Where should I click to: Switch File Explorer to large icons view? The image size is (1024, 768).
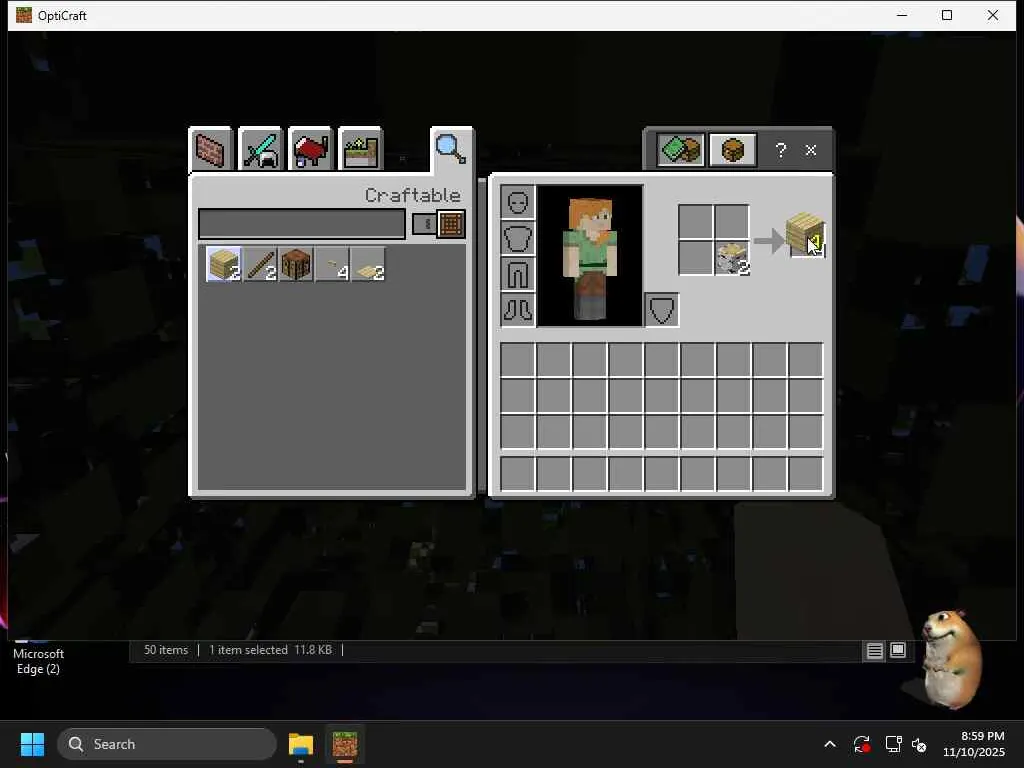(899, 650)
